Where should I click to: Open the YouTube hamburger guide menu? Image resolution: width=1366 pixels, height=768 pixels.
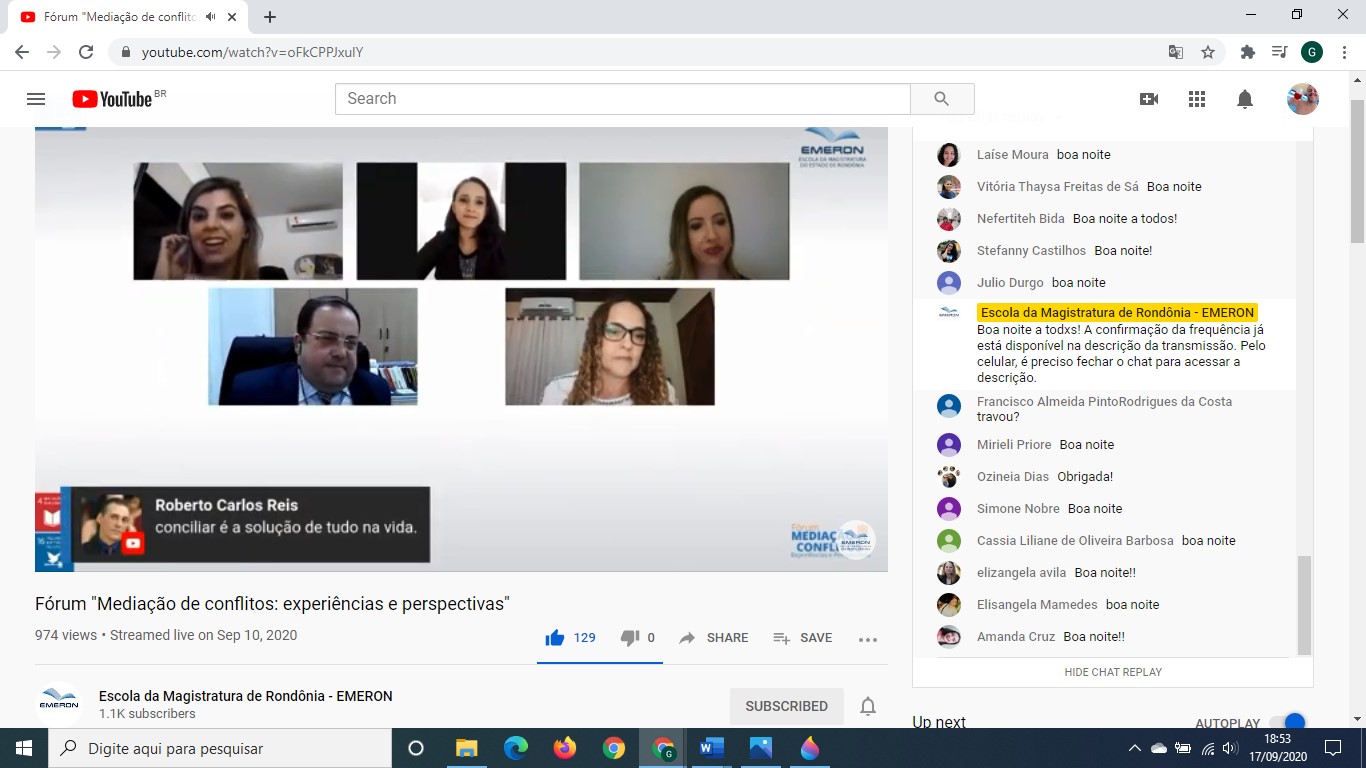pyautogui.click(x=36, y=99)
